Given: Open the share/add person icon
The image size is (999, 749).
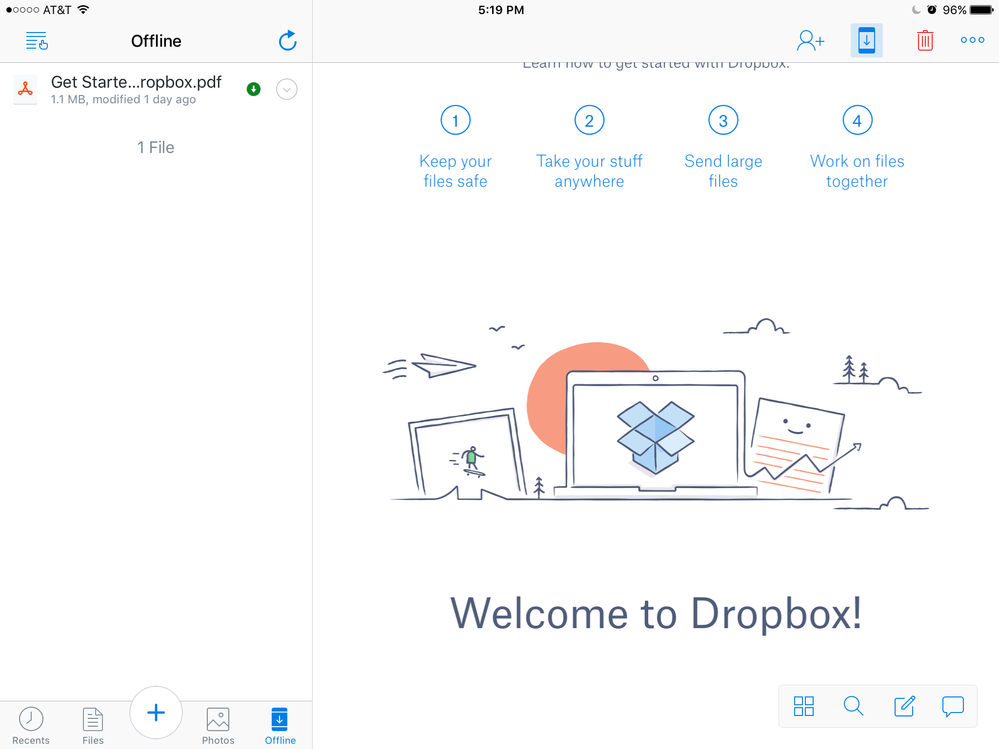Looking at the screenshot, I should [x=810, y=41].
